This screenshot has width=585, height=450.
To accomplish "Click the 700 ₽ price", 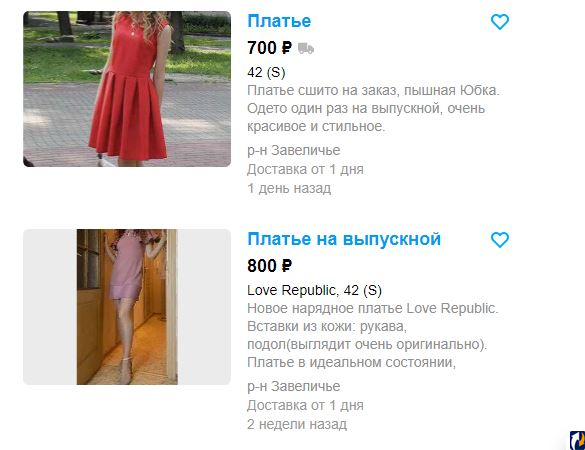I will 269,48.
